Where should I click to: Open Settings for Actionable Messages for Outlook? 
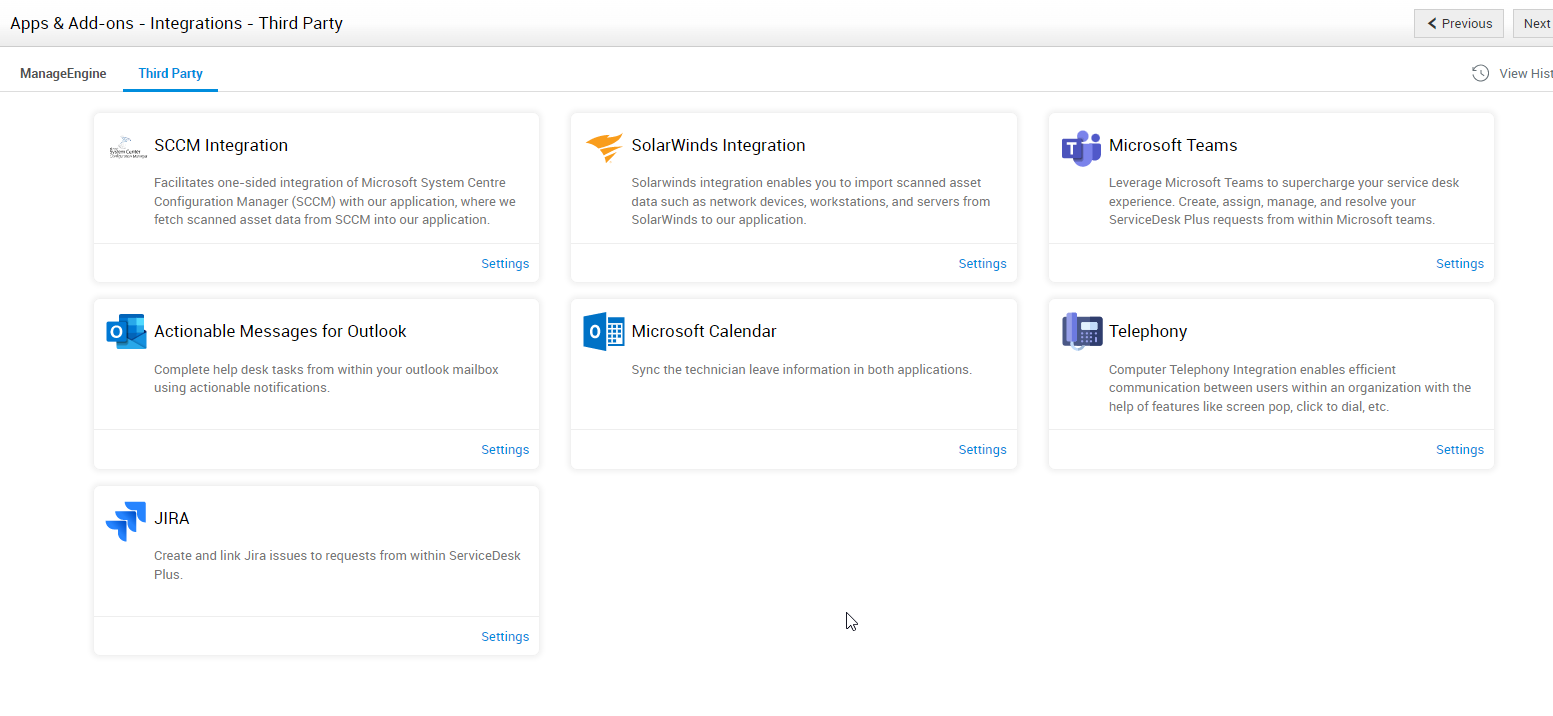(x=505, y=450)
